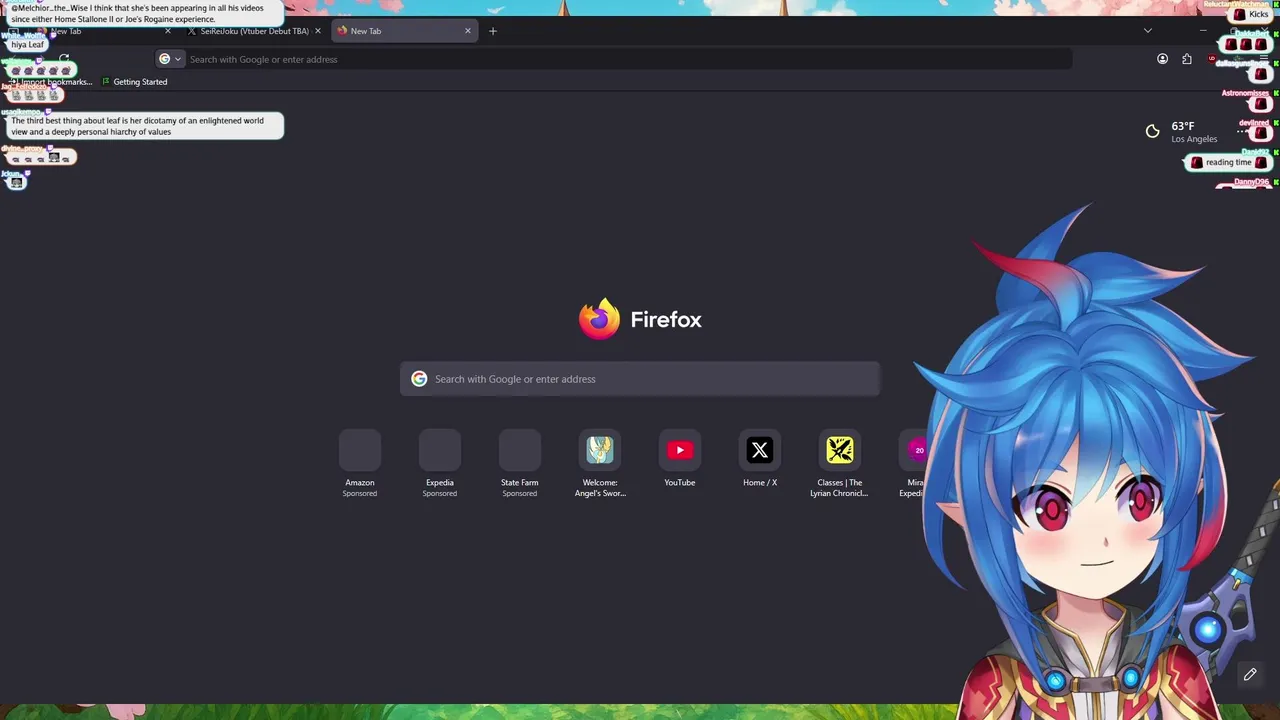The width and height of the screenshot is (1280, 720).
Task: Close the SeiReiJoku (Vtuber Debut TBA) tab
Action: point(318,31)
